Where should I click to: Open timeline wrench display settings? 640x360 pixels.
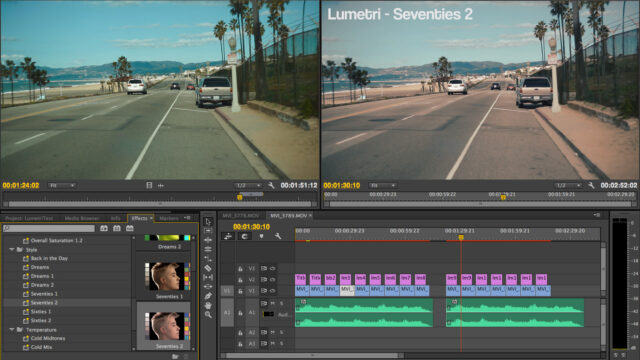[278, 236]
